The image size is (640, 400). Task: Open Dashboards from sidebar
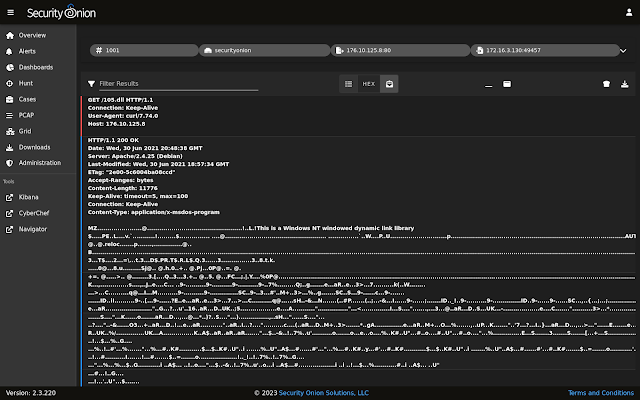point(38,67)
